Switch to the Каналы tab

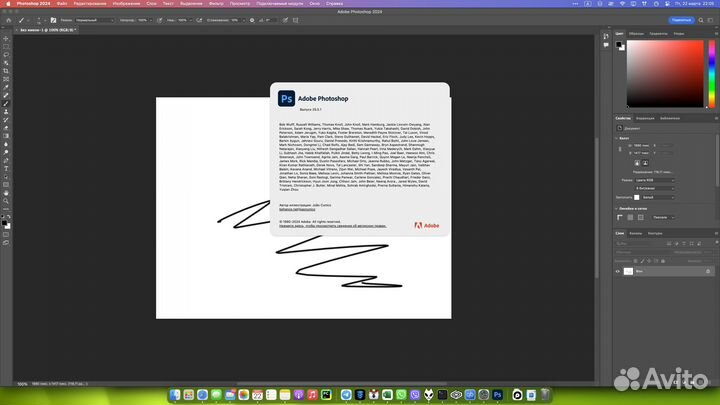(x=636, y=233)
